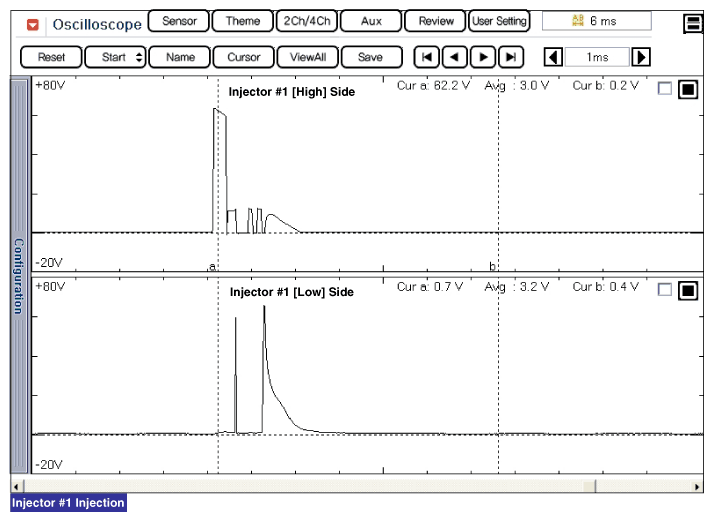Increase time base right of 1ms
713x521 pixels.
pos(642,57)
